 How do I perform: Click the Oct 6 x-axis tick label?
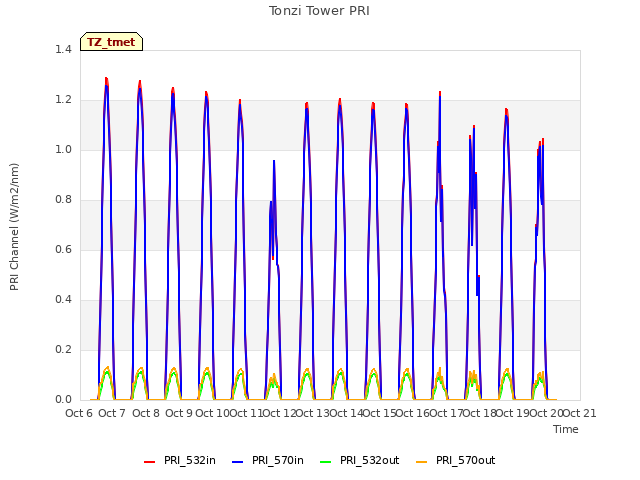click(x=79, y=413)
